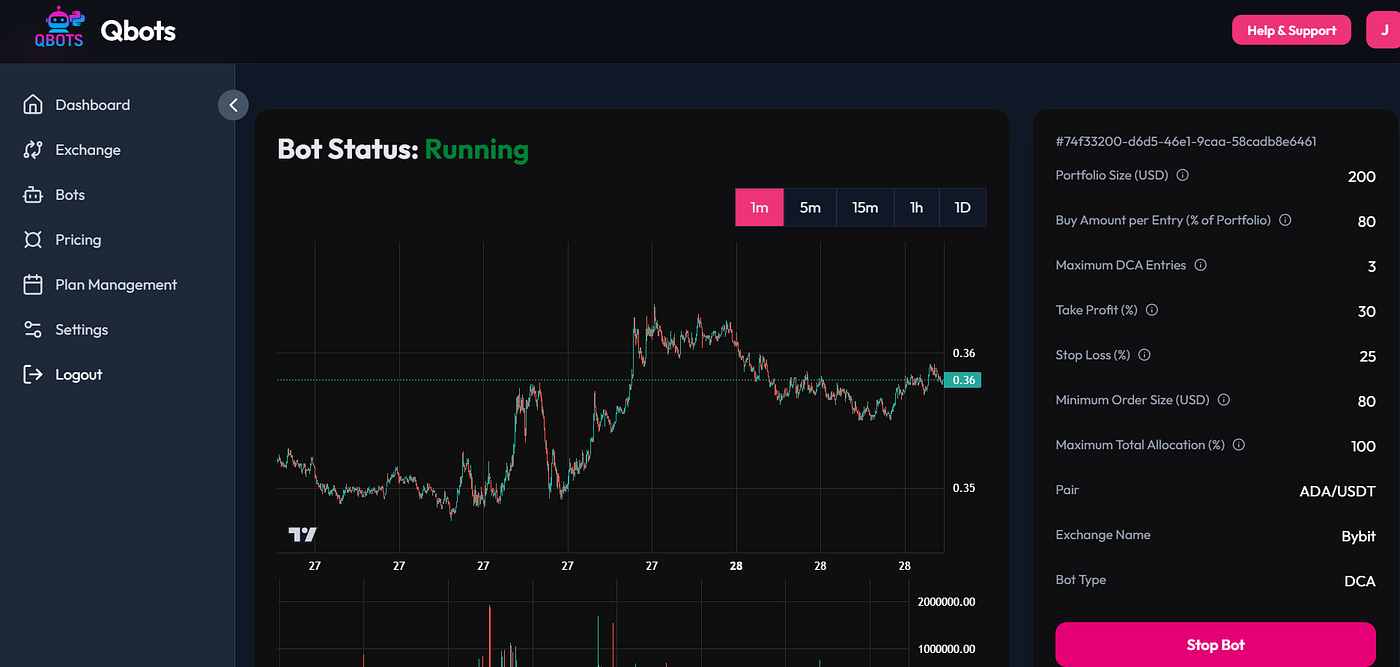Select the 1D chart interval

[x=962, y=208]
